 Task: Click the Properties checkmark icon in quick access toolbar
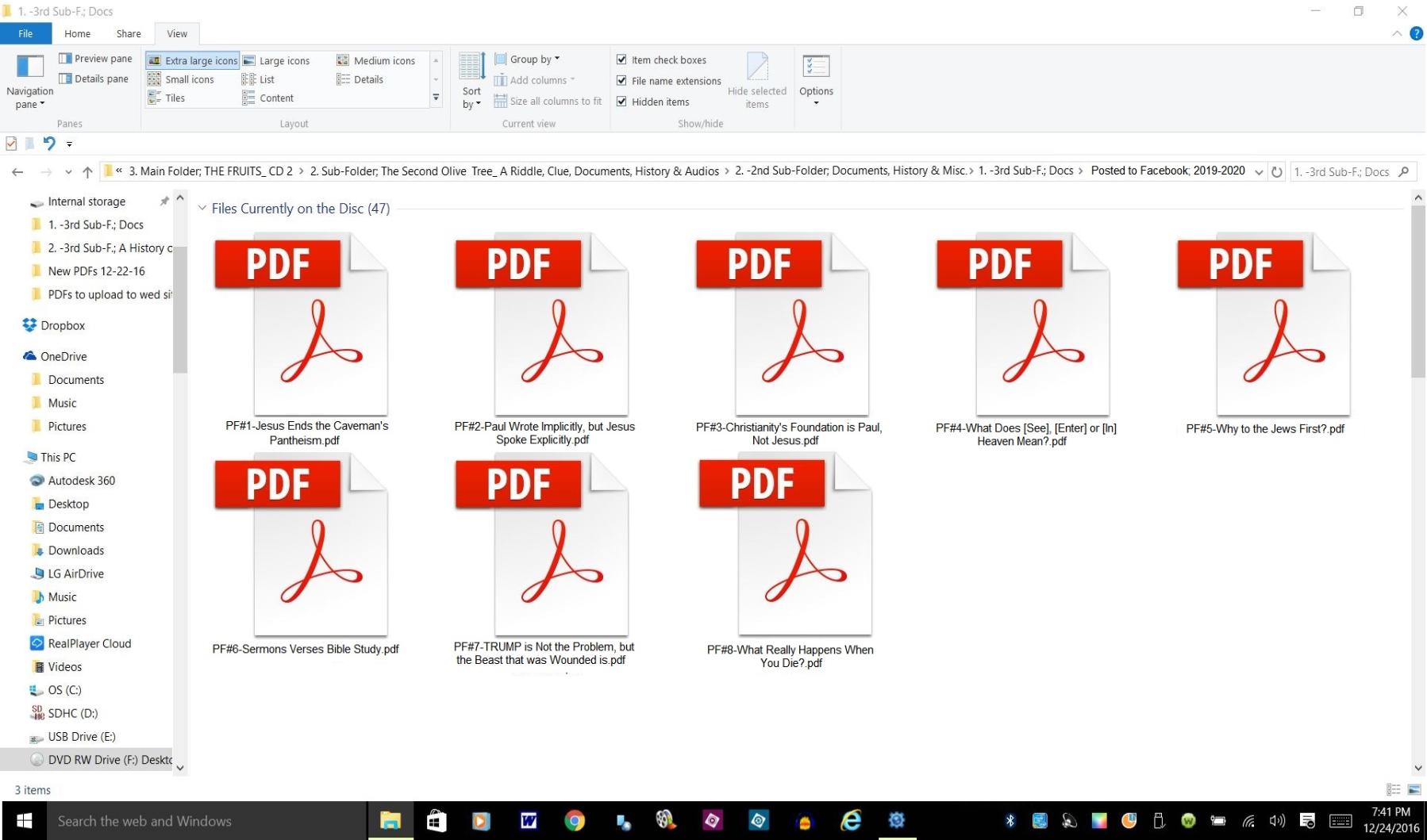click(11, 144)
